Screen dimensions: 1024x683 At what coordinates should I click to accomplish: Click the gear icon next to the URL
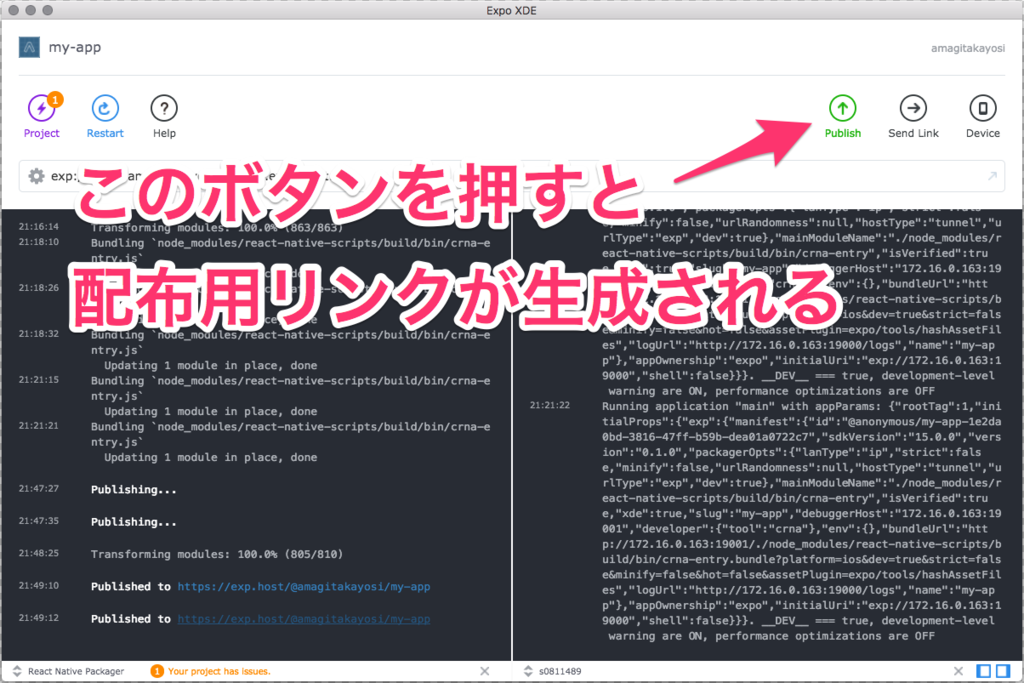(x=37, y=176)
